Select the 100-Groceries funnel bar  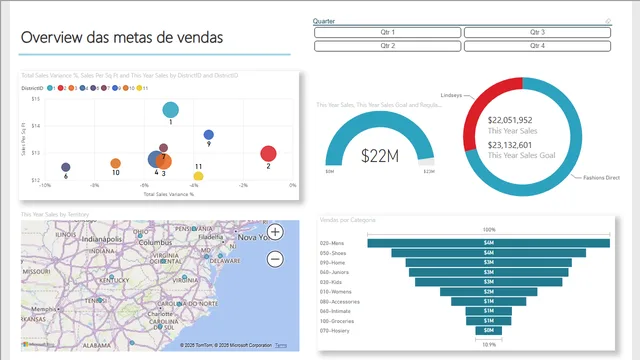489,321
